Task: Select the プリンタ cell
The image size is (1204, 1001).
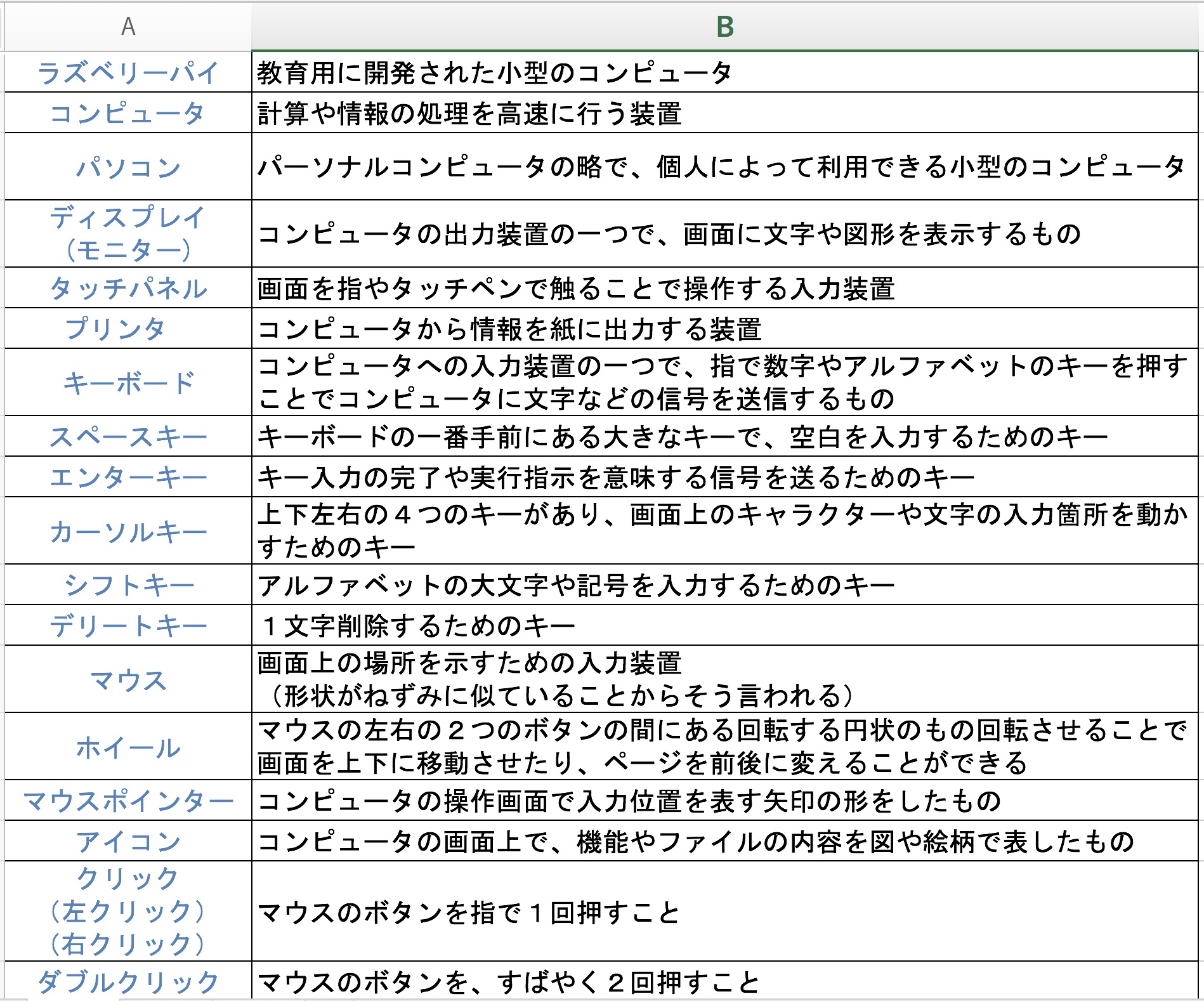Action: [128, 329]
